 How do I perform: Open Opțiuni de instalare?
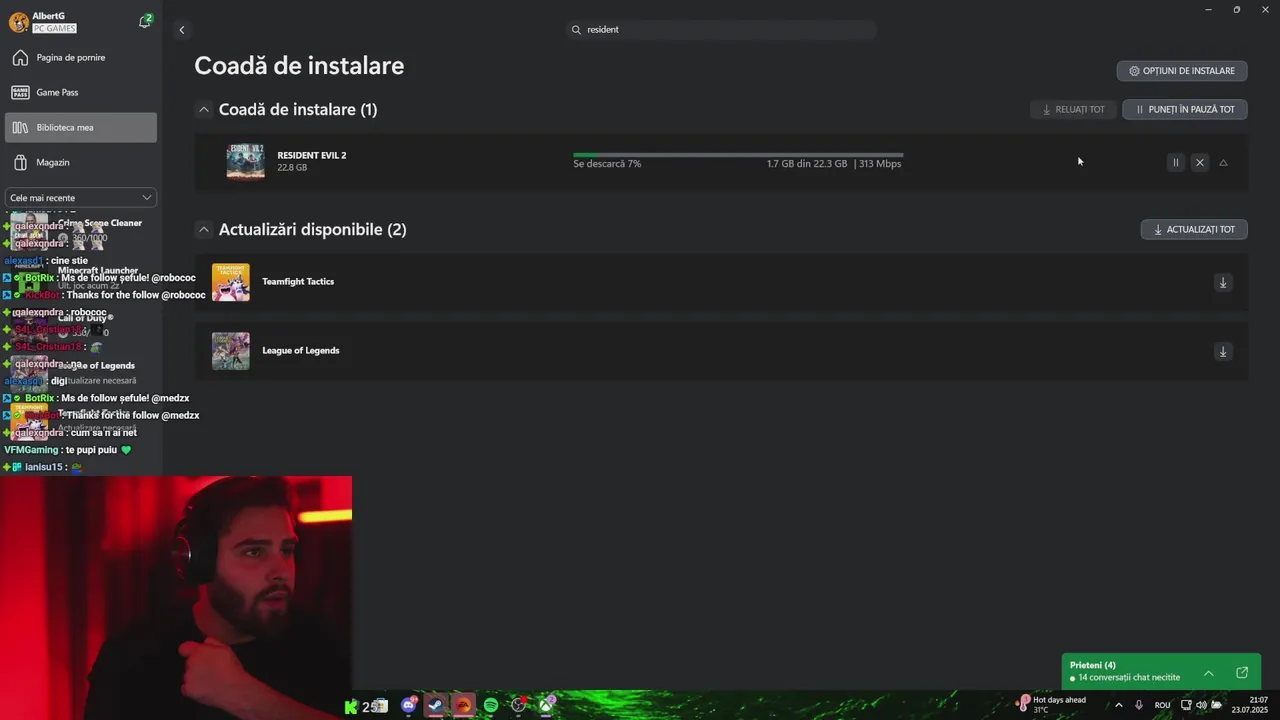click(1182, 71)
